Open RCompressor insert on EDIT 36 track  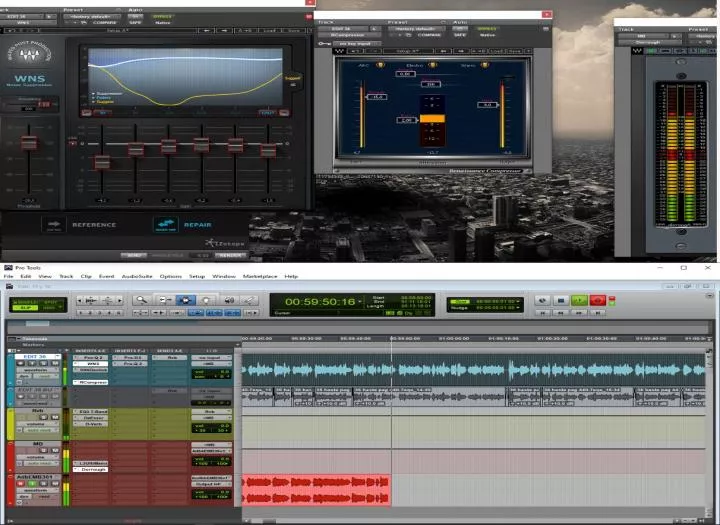(90, 382)
